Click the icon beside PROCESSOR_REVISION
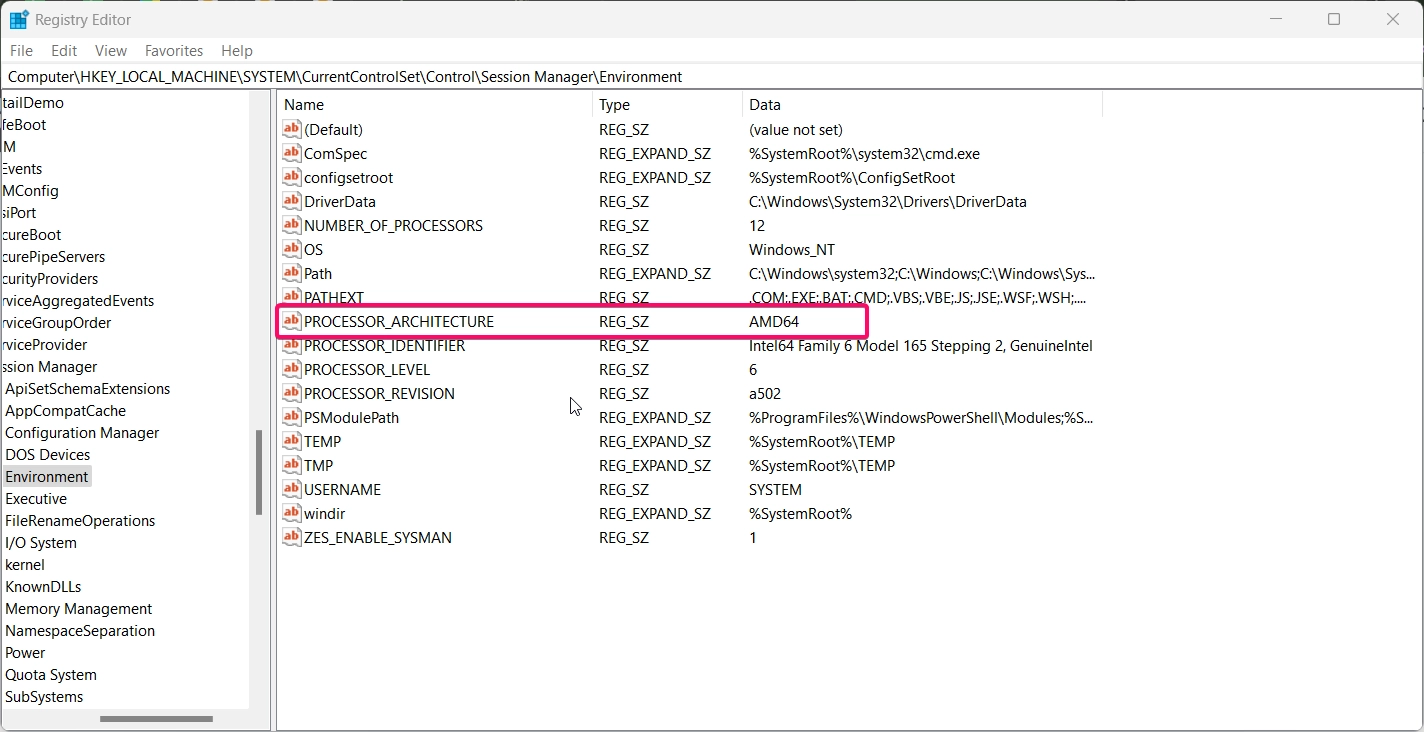The width and height of the screenshot is (1424, 732). pos(291,393)
